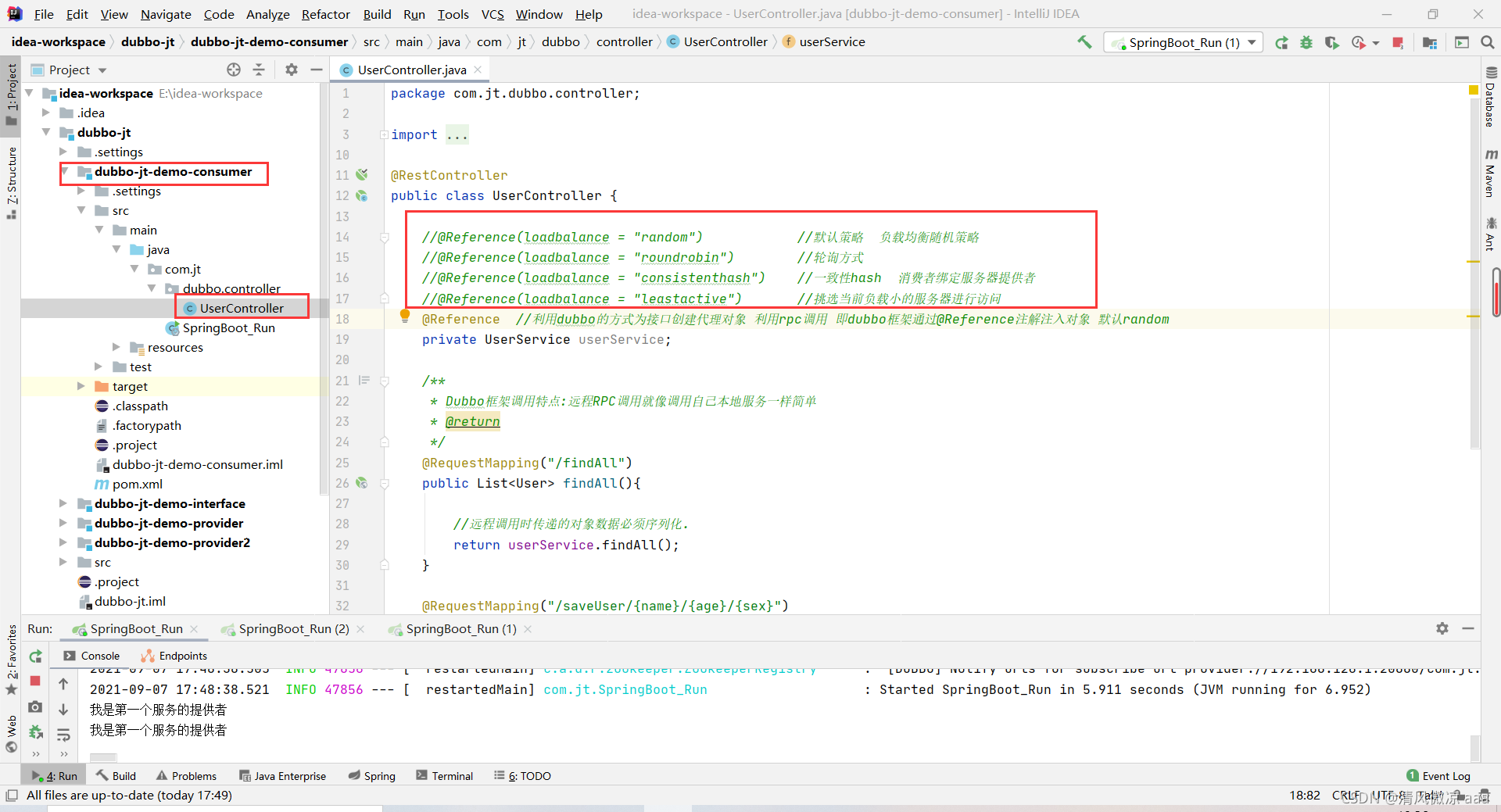This screenshot has height=812, width=1501.
Task: Click yellow inspection indicator at editor top-right
Action: [1474, 91]
